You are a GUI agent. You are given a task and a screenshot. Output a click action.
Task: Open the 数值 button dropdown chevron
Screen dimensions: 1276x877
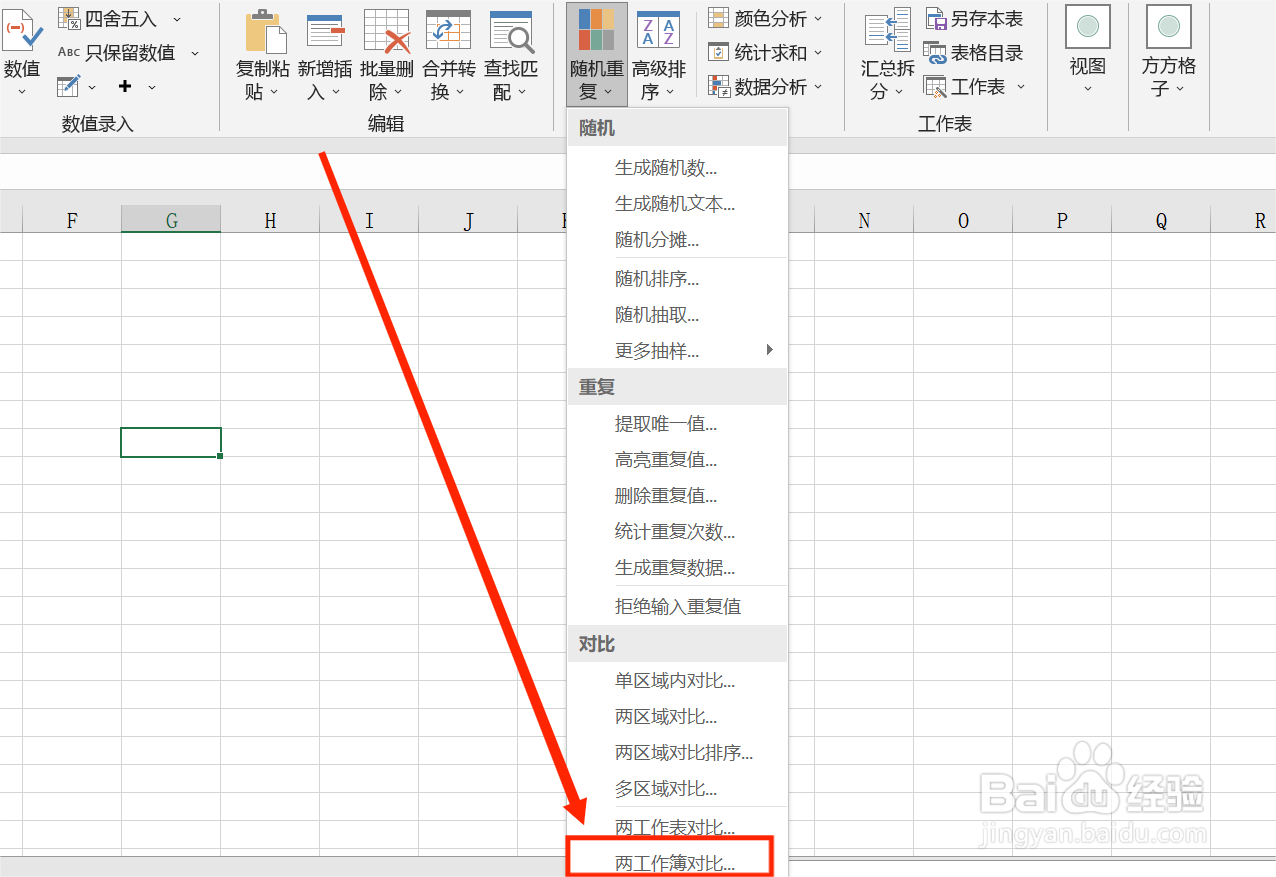(x=22, y=91)
